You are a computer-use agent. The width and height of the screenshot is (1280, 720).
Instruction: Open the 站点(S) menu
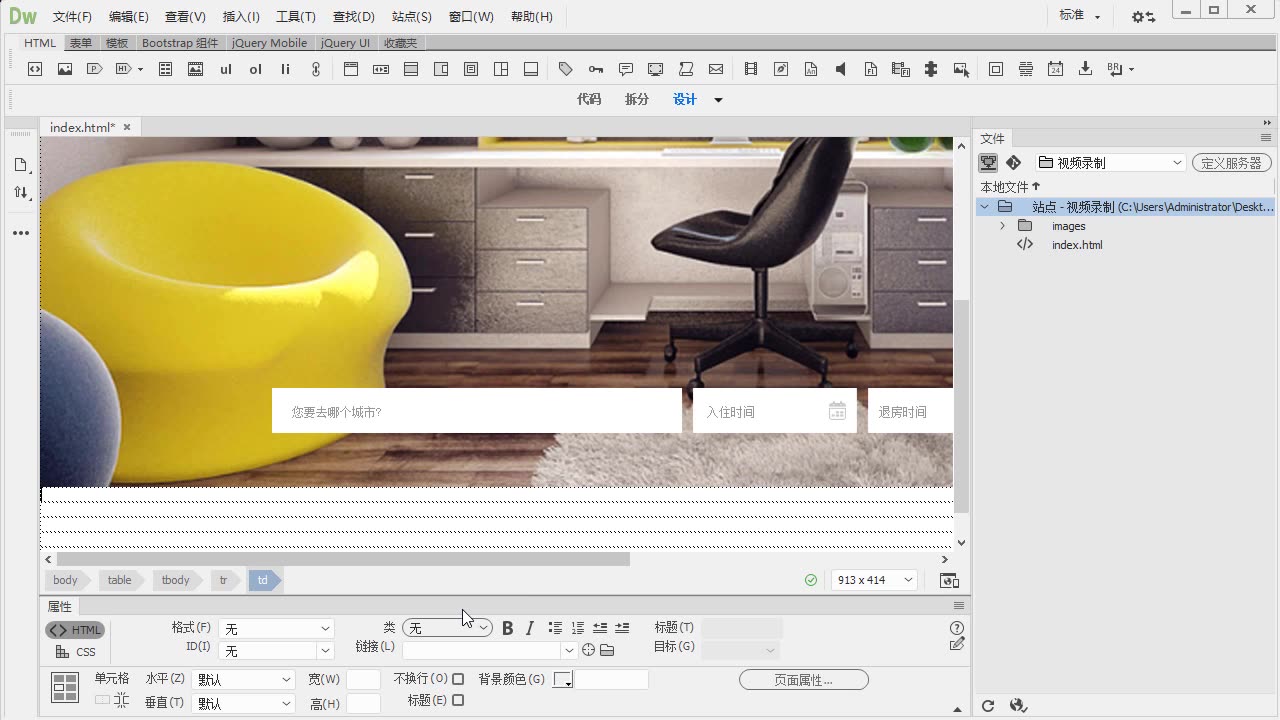412,17
